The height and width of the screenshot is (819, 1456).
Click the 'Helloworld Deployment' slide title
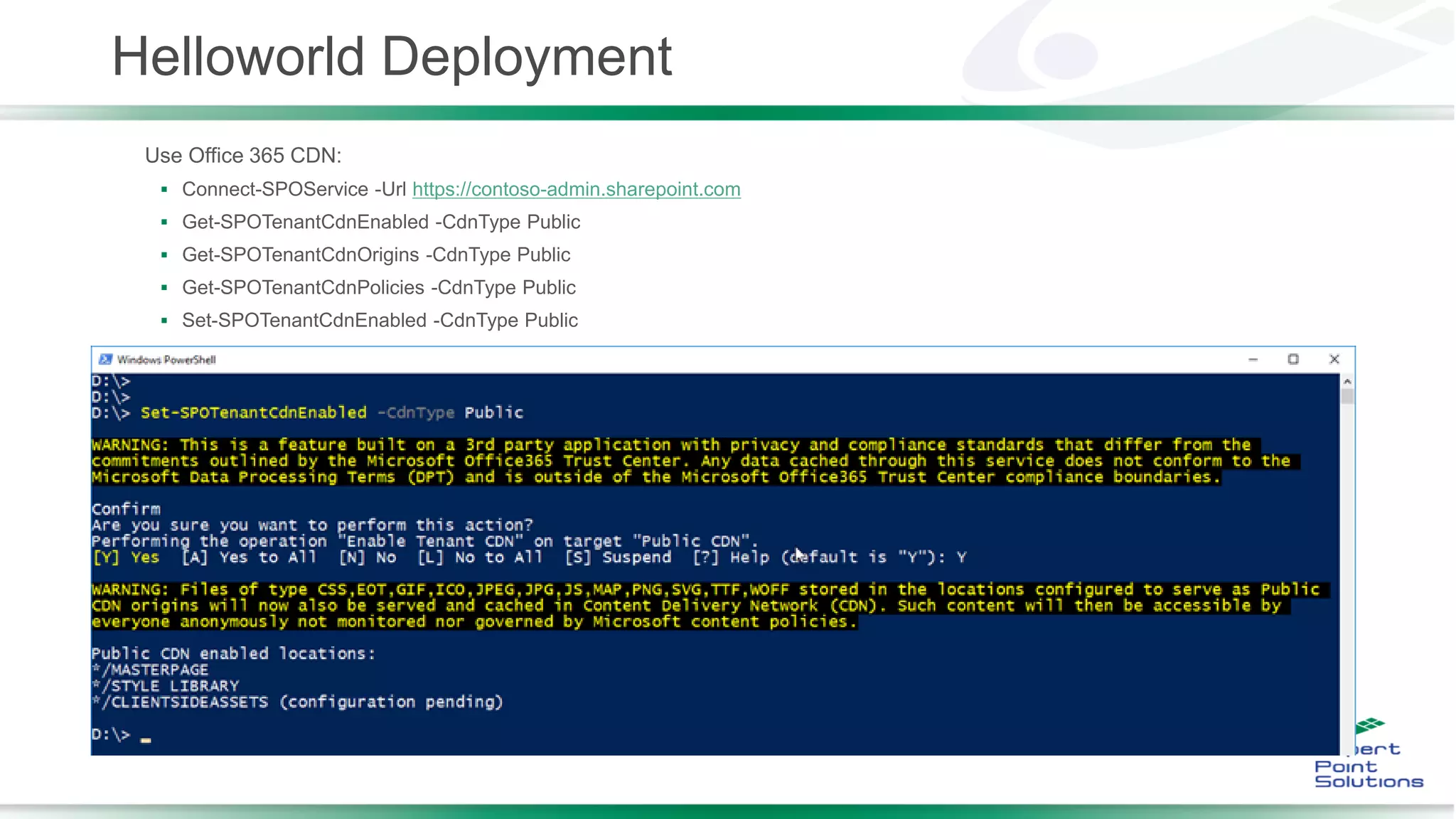(392, 57)
